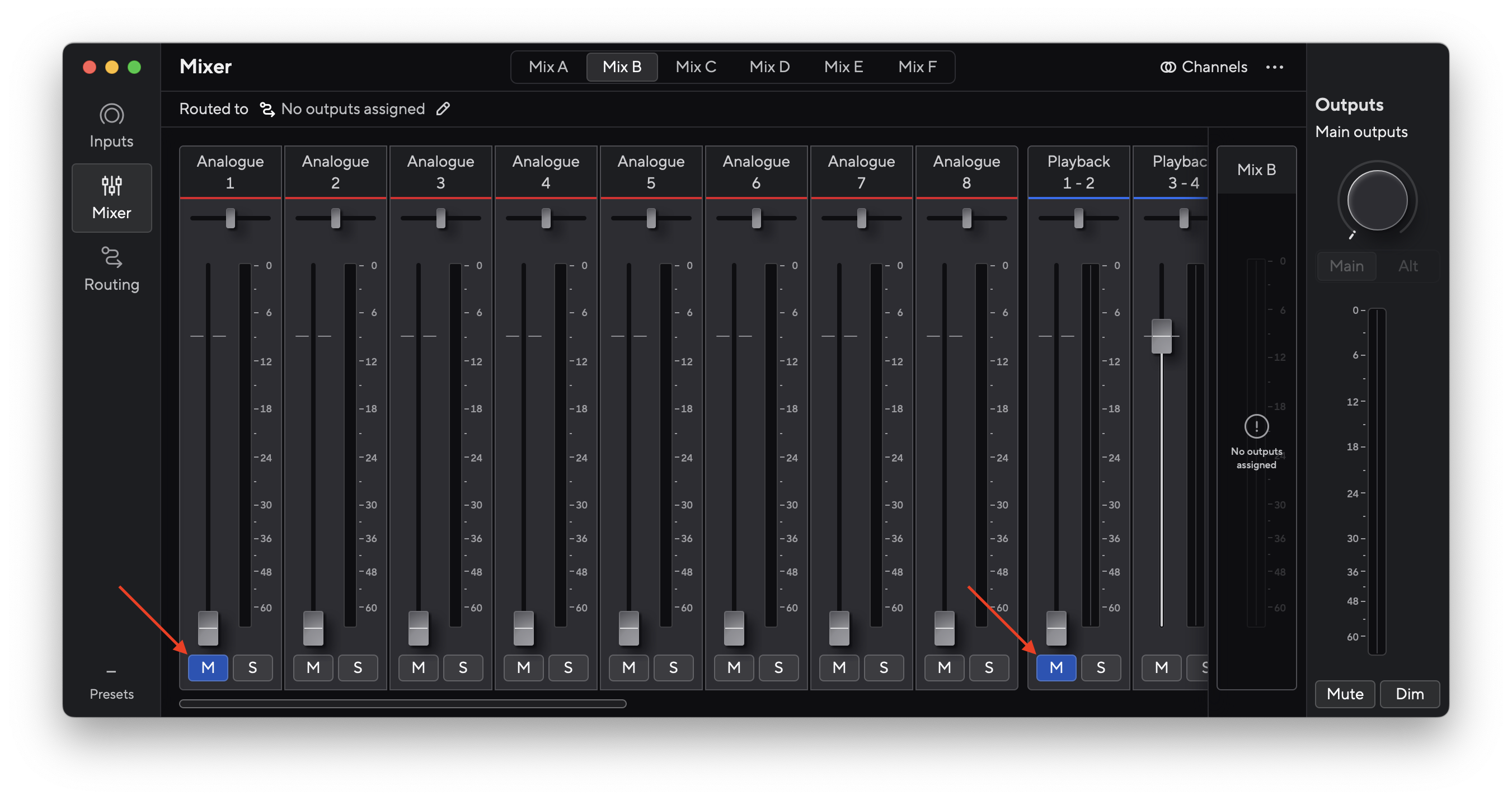Solo Analogue 2 channel
Viewport: 1512px width, 800px height.
[x=358, y=667]
